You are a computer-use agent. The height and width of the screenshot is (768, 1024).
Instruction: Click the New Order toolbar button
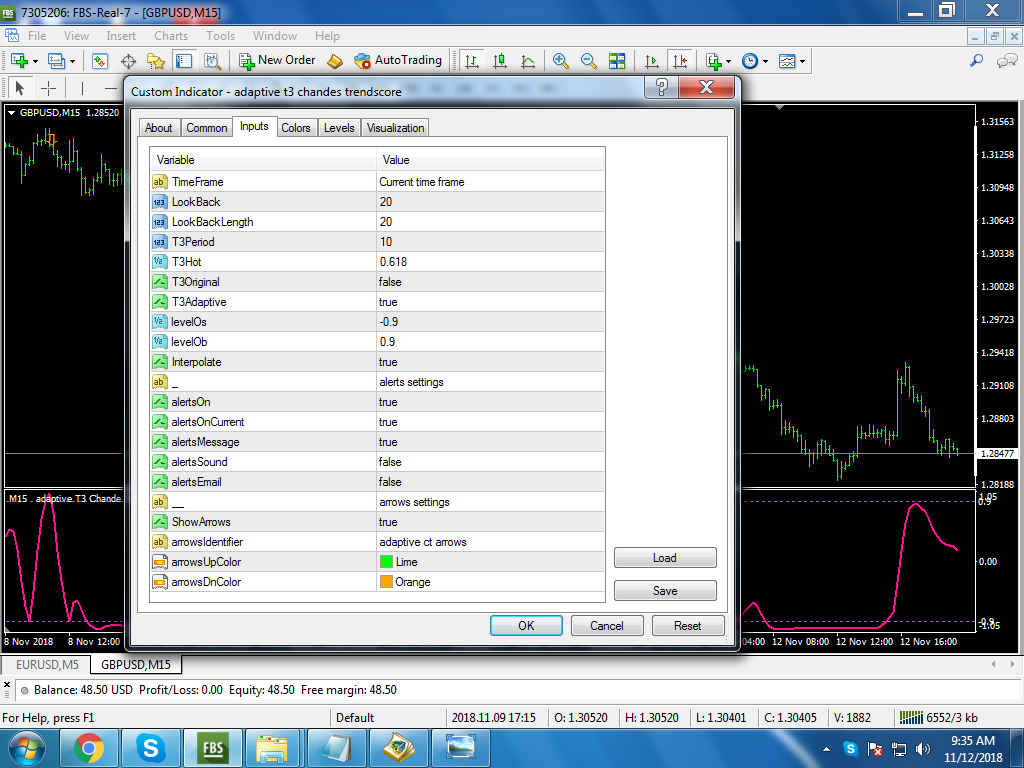[x=277, y=61]
